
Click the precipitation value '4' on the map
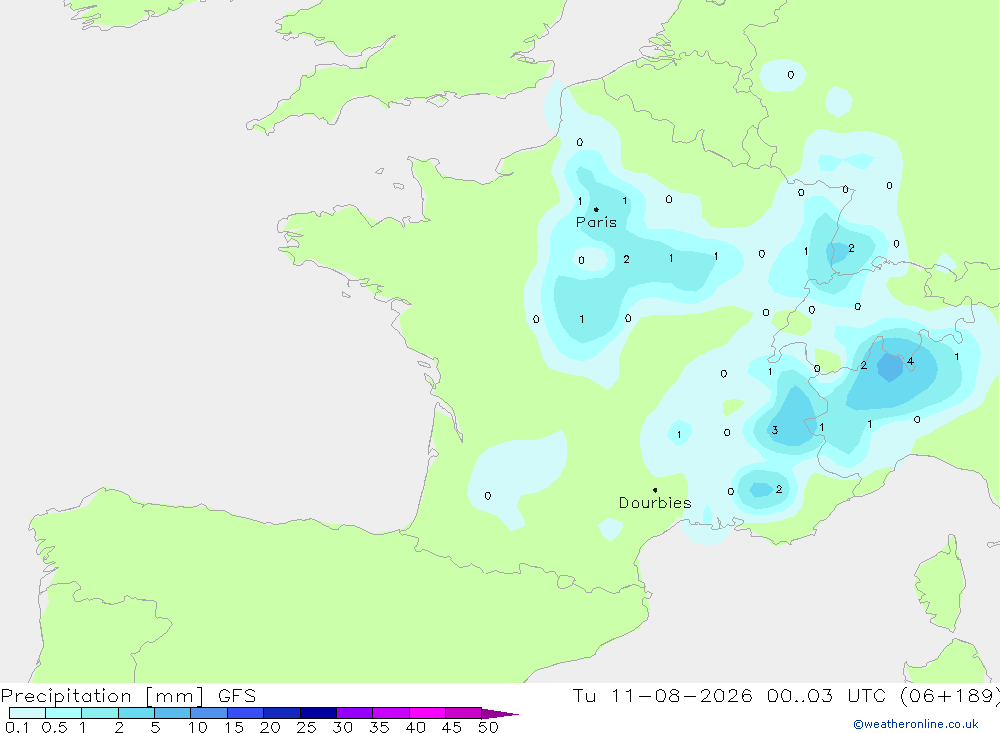910,361
